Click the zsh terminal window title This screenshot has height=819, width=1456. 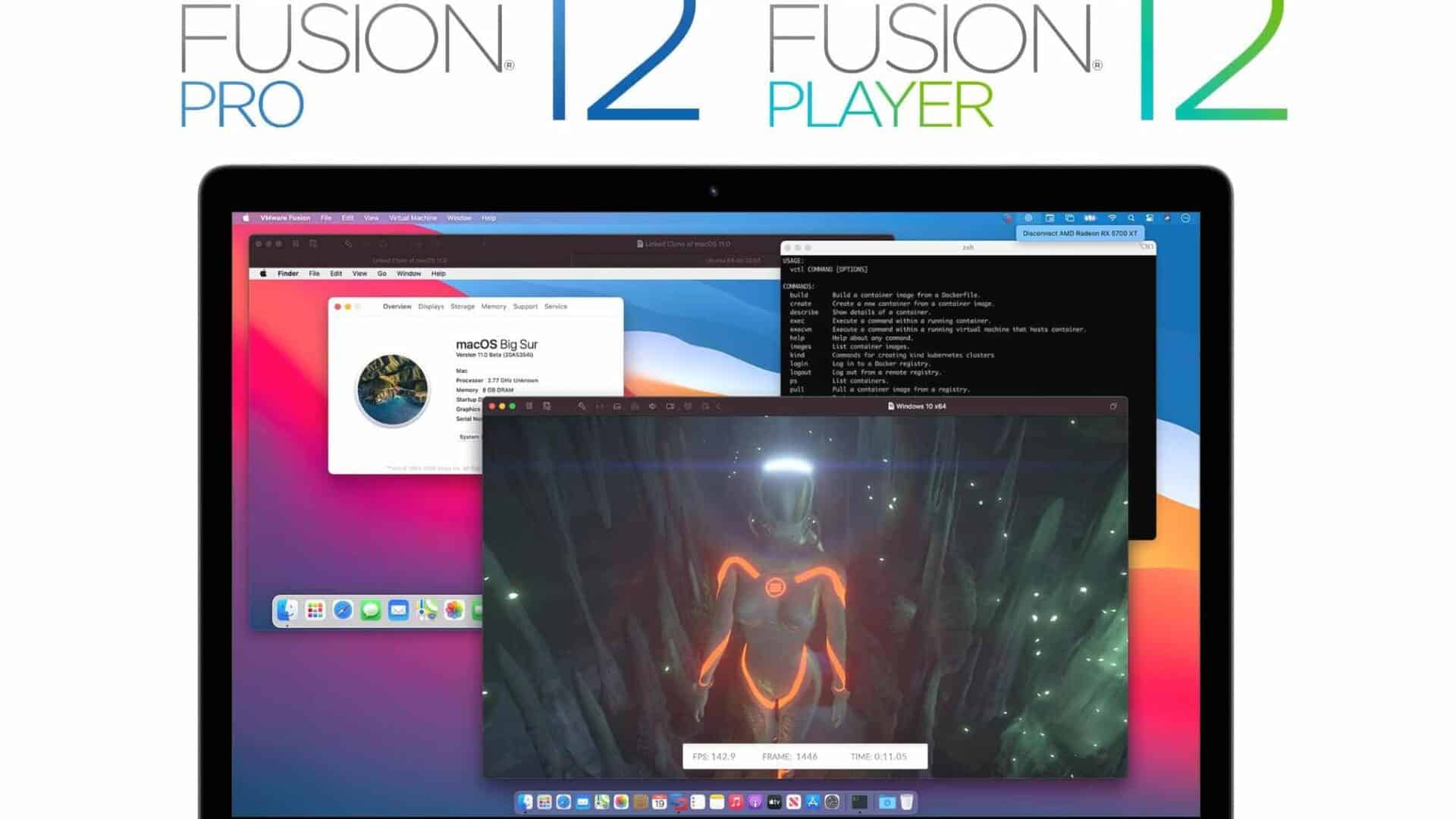[x=968, y=247]
